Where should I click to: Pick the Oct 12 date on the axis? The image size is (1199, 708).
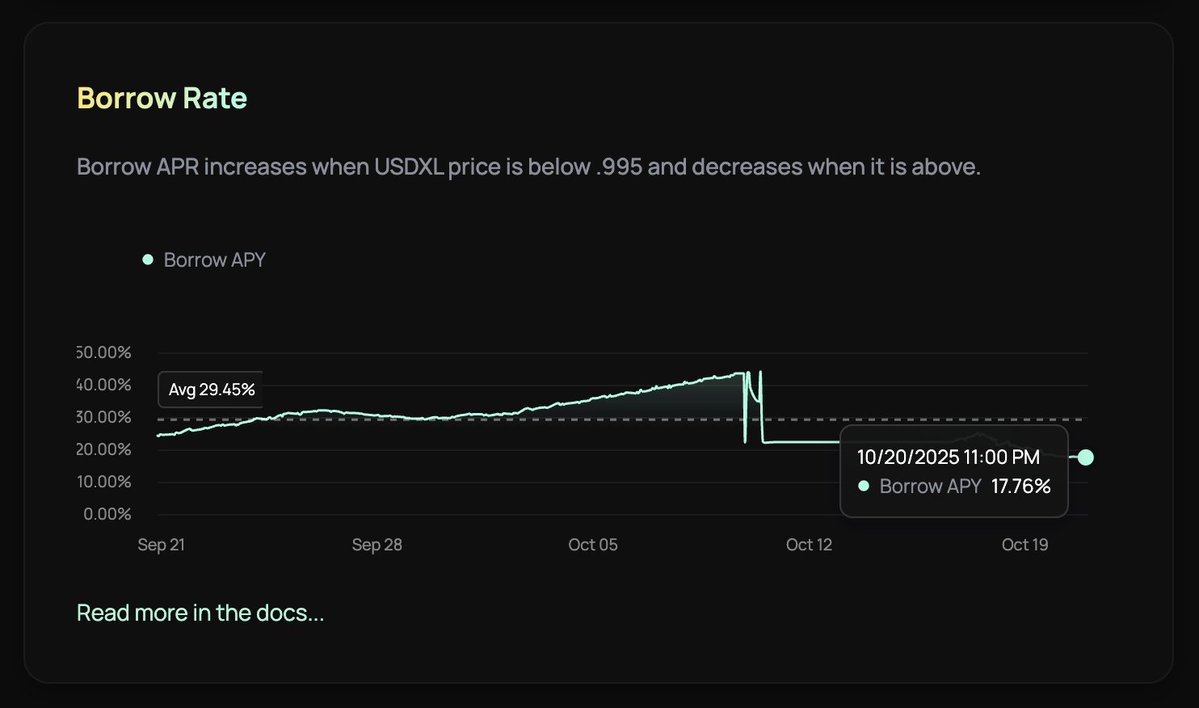coord(809,545)
